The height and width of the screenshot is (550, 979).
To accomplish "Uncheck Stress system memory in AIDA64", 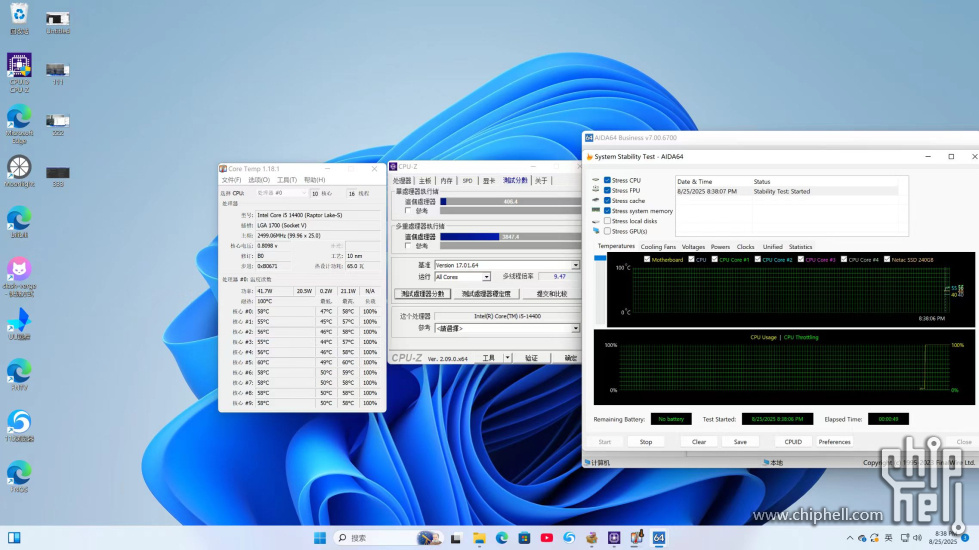I will [x=607, y=211].
